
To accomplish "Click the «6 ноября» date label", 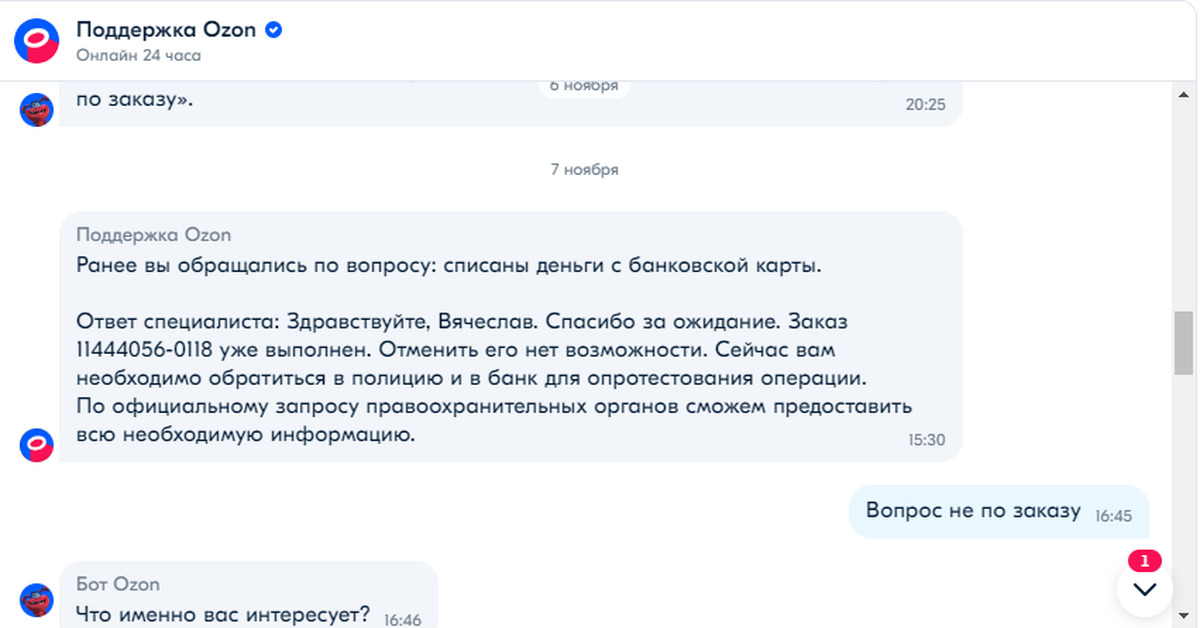I will point(584,87).
